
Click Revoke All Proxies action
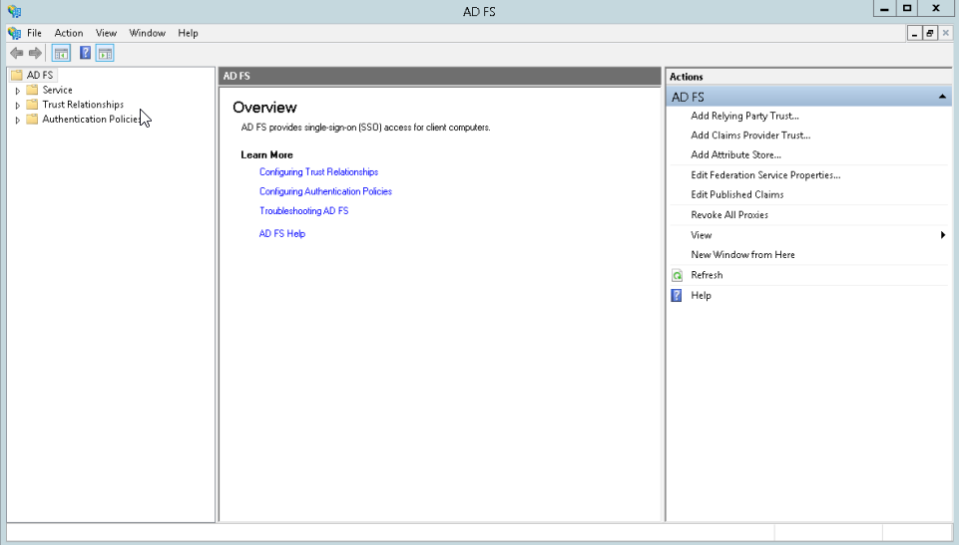(x=730, y=215)
